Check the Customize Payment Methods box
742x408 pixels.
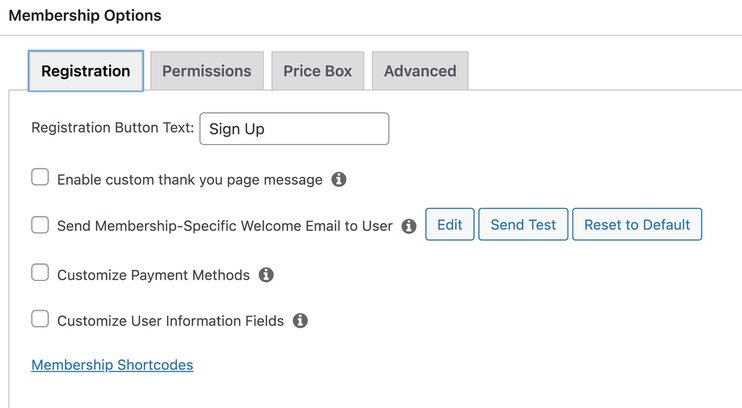40,273
